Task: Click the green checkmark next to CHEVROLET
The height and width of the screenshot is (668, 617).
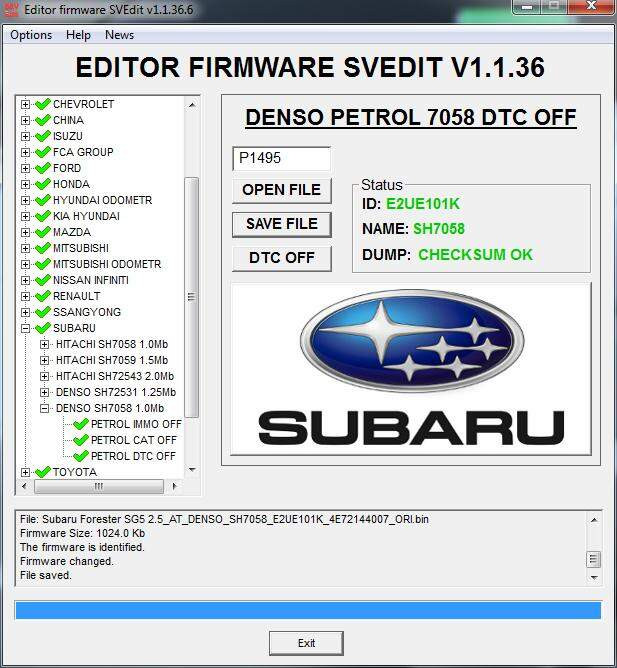Action: point(43,104)
